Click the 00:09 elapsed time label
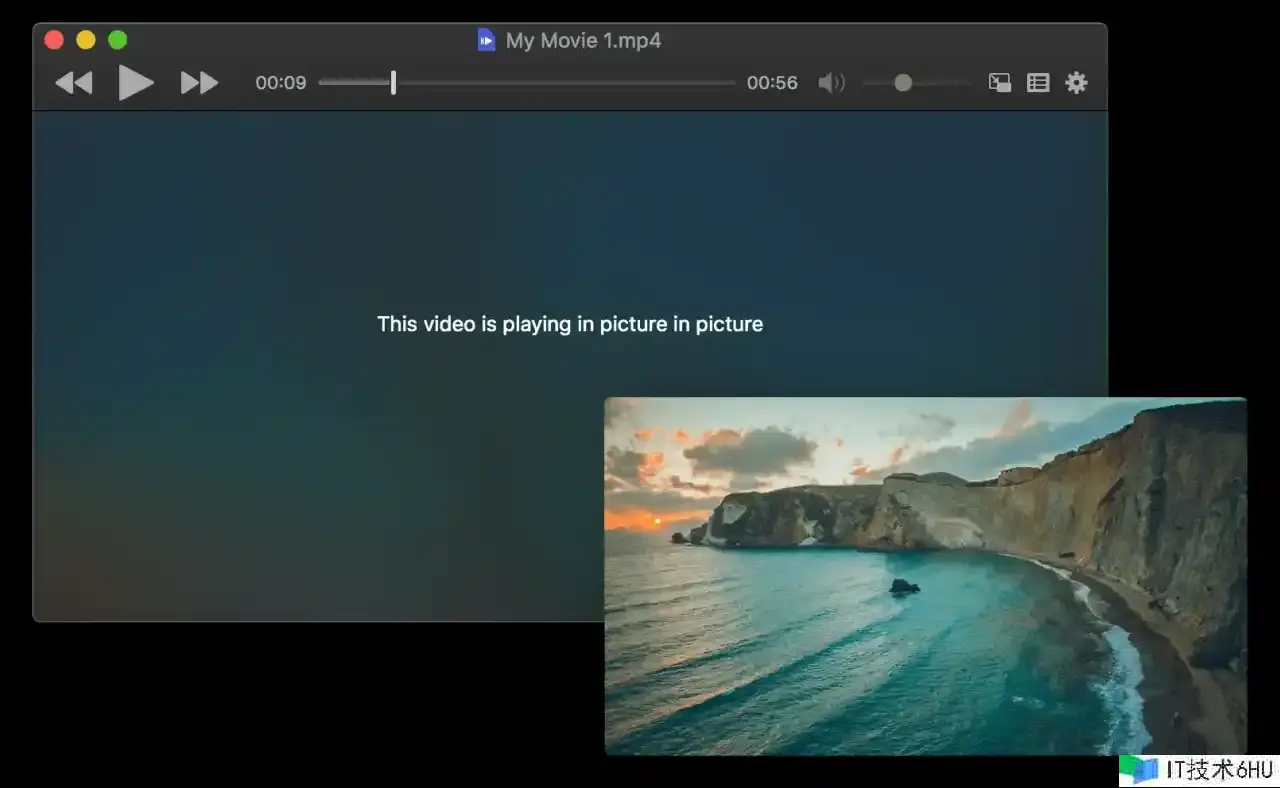Viewport: 1280px width, 788px height. tap(280, 83)
